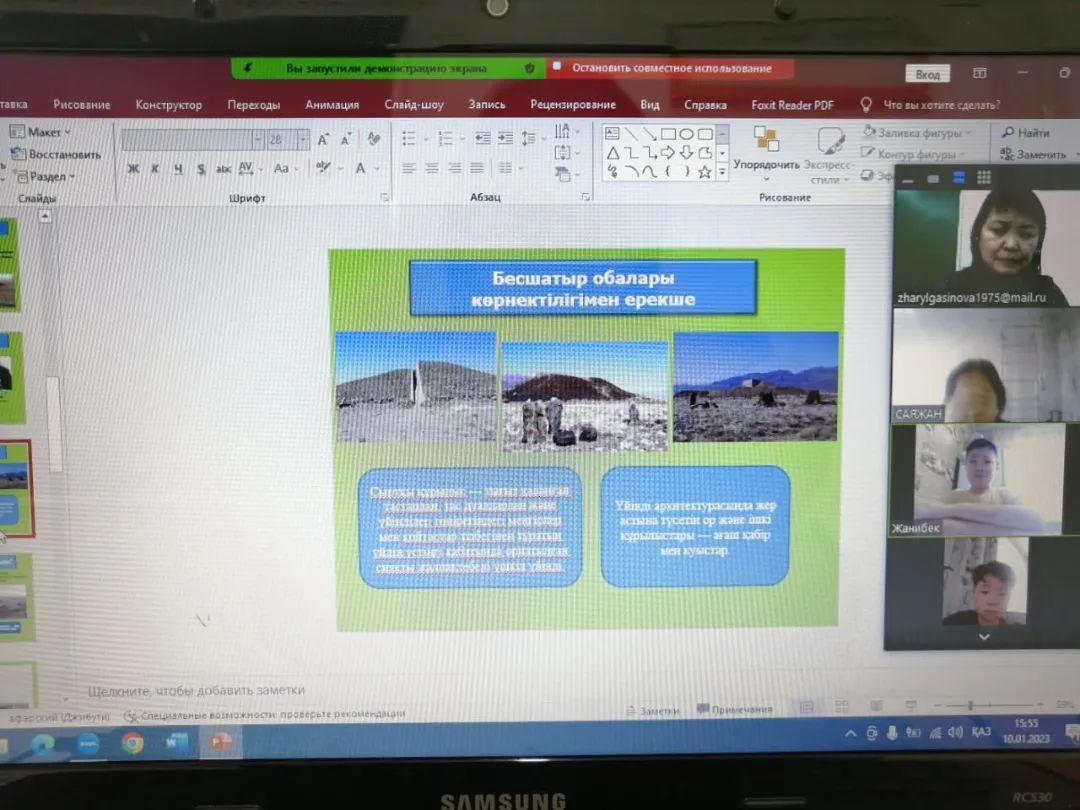Expand the Макет layout dropdown
The image size is (1080, 810).
click(x=40, y=132)
